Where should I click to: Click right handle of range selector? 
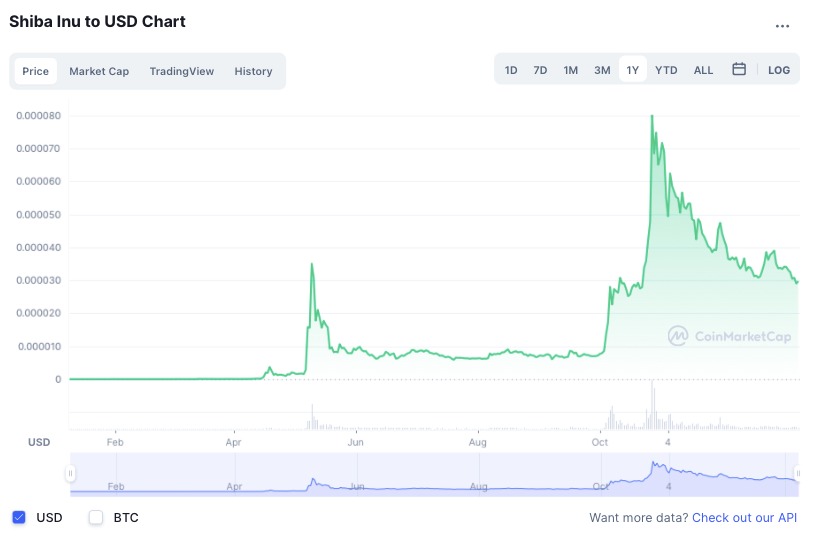tap(798, 473)
